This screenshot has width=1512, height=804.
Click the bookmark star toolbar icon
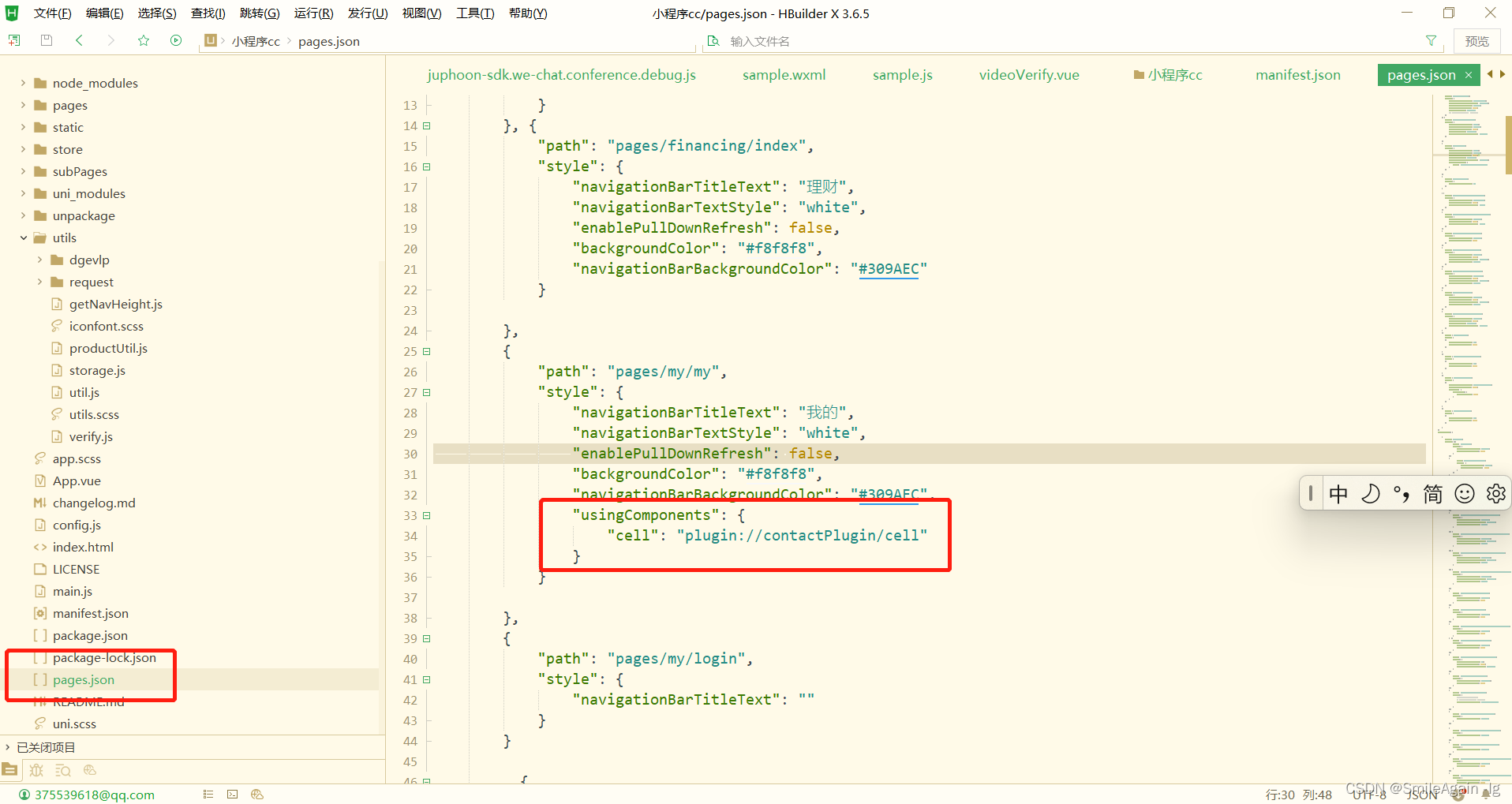144,40
